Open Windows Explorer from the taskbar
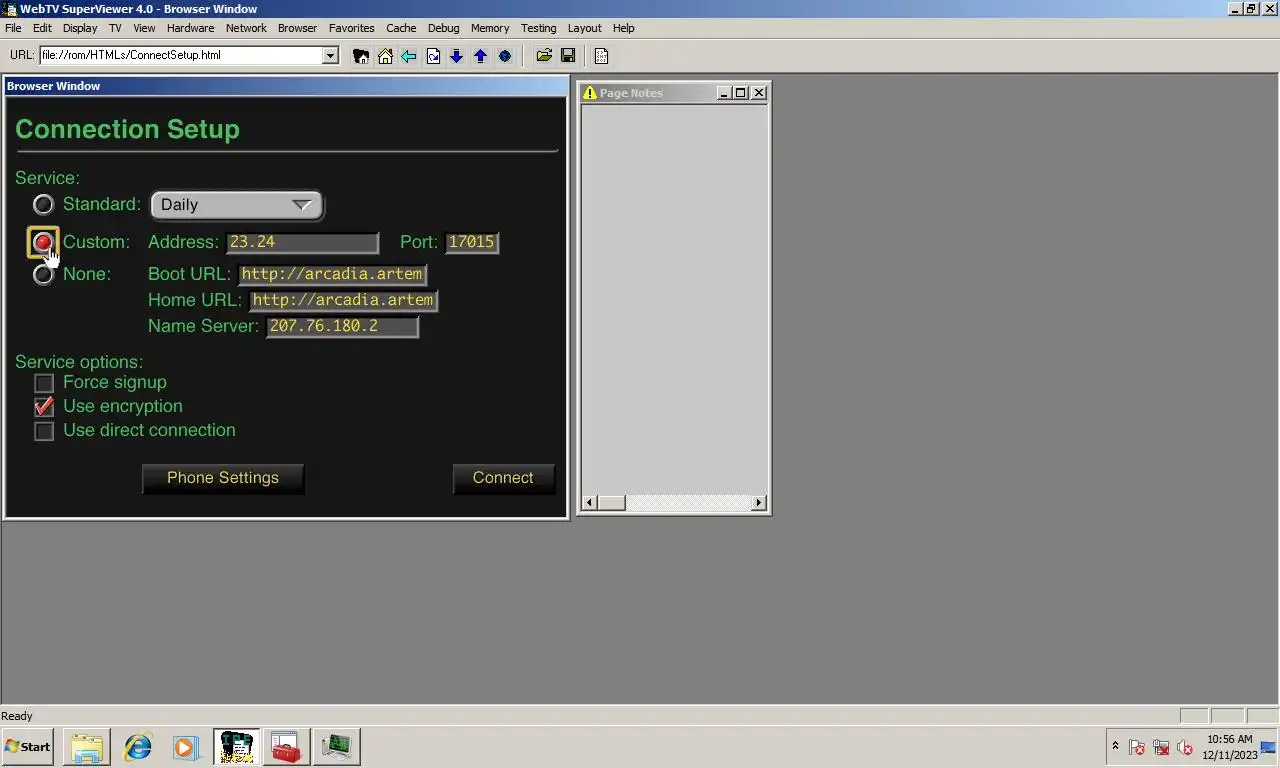Image resolution: width=1280 pixels, height=768 pixels. 86,747
